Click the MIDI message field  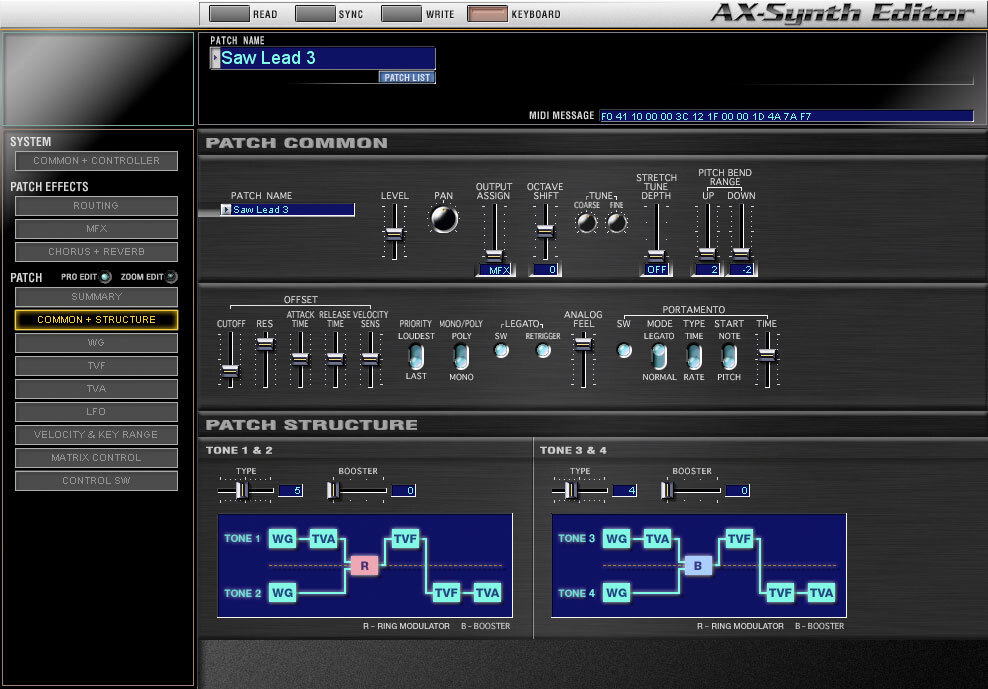(786, 116)
